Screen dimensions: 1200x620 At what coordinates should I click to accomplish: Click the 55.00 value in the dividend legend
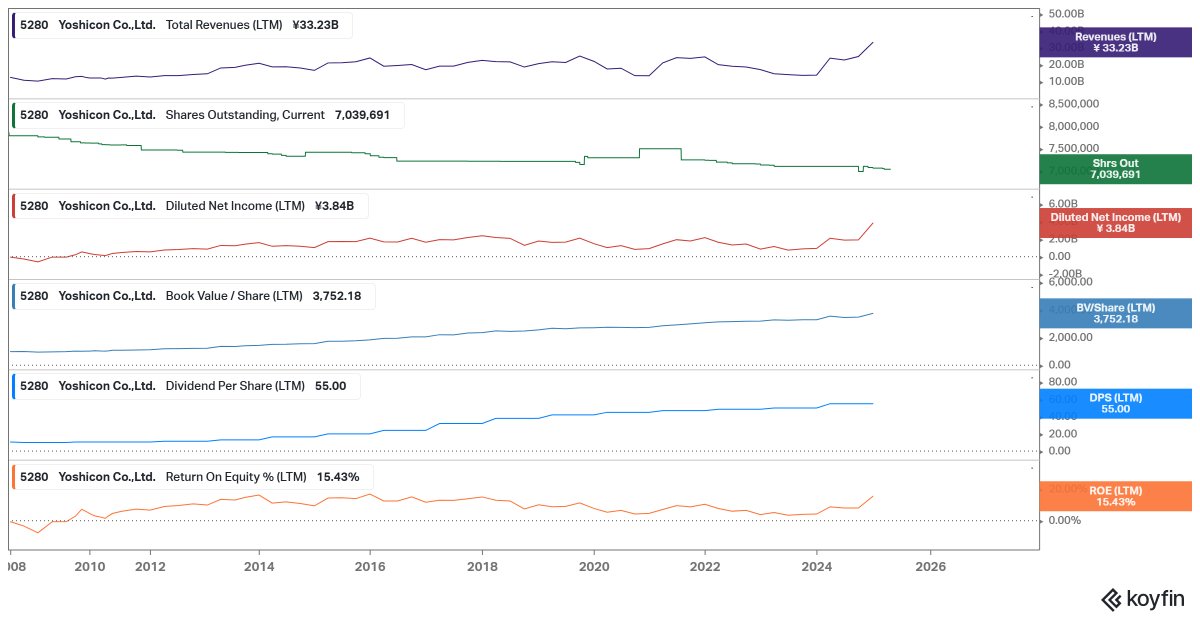330,386
